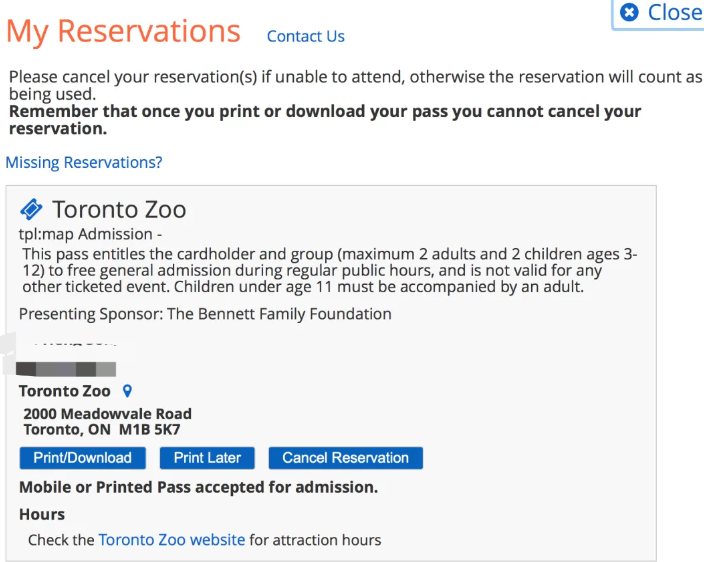Click the Hours section heading
Screen dimensions: 704x562
(x=42, y=514)
